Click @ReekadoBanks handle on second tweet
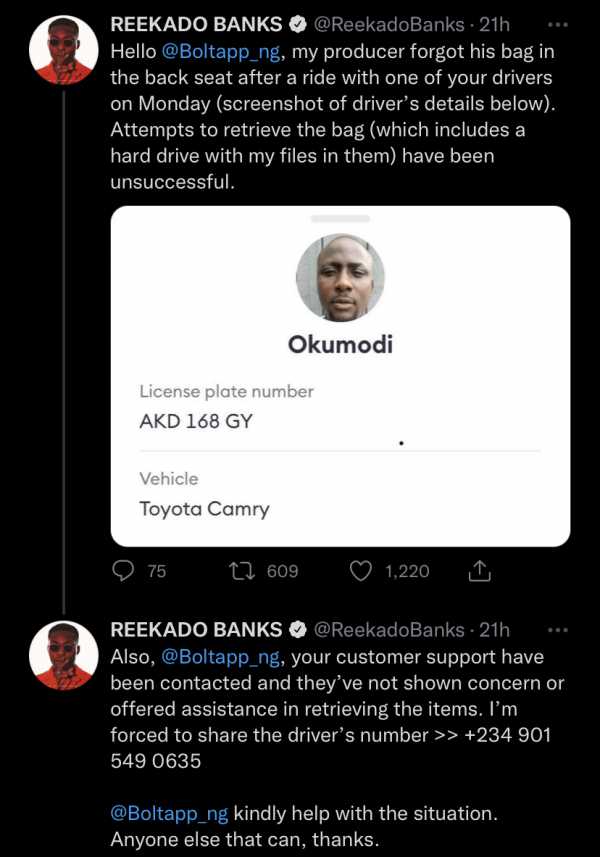The width and height of the screenshot is (600, 857). pyautogui.click(x=389, y=630)
